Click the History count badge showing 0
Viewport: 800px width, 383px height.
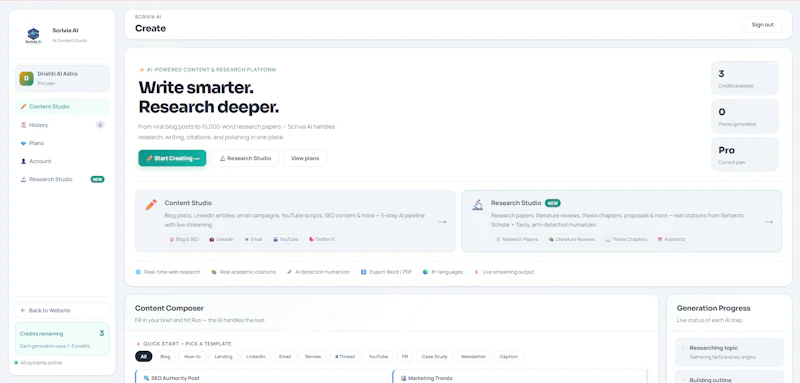[x=100, y=125]
